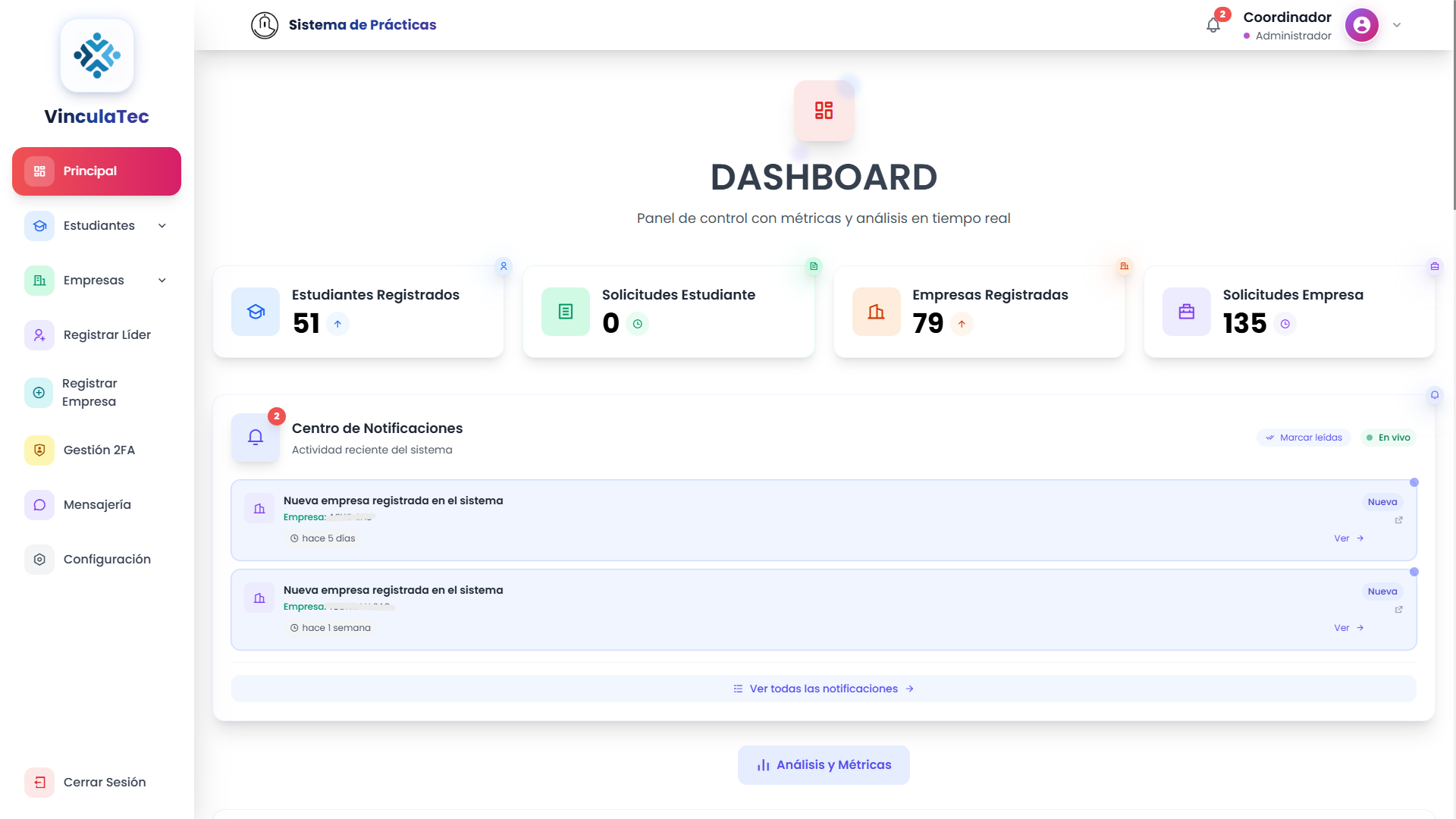Image resolution: width=1456 pixels, height=819 pixels.
Task: Click Ver todas las notificaciones link
Action: [824, 689]
